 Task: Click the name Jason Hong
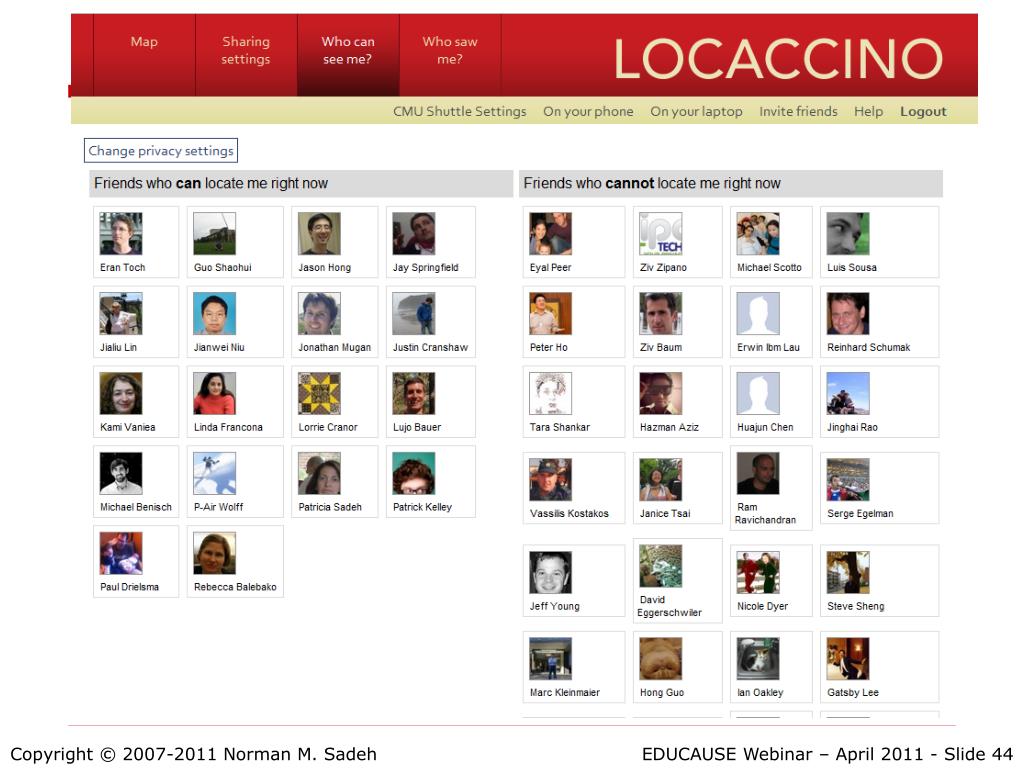coord(325,267)
